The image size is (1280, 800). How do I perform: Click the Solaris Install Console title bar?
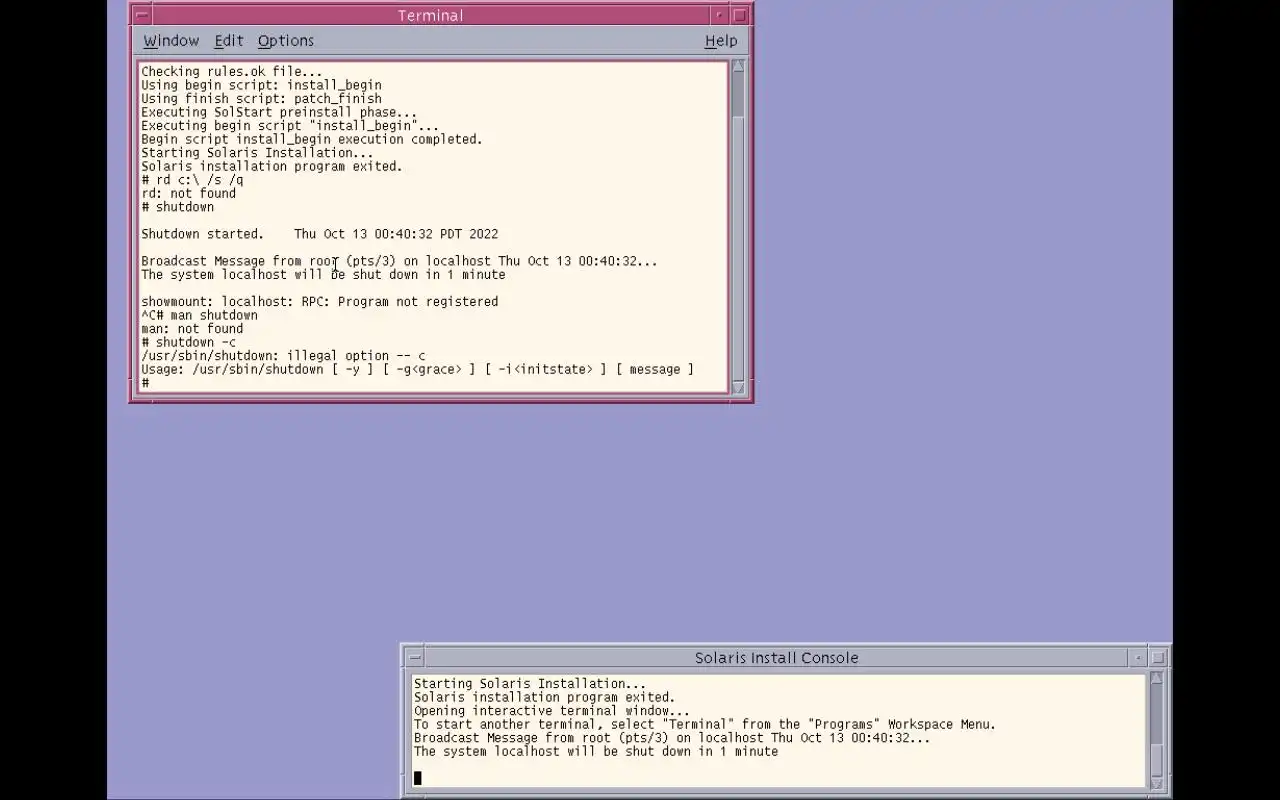(777, 658)
